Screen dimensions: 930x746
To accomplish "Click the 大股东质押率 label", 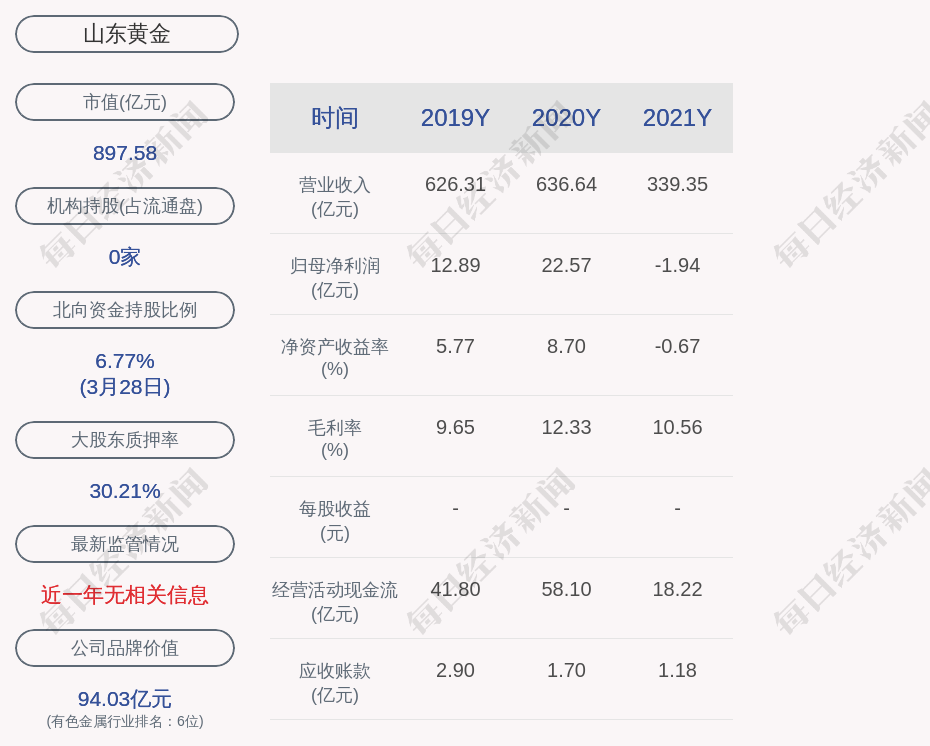I will 125,440.
